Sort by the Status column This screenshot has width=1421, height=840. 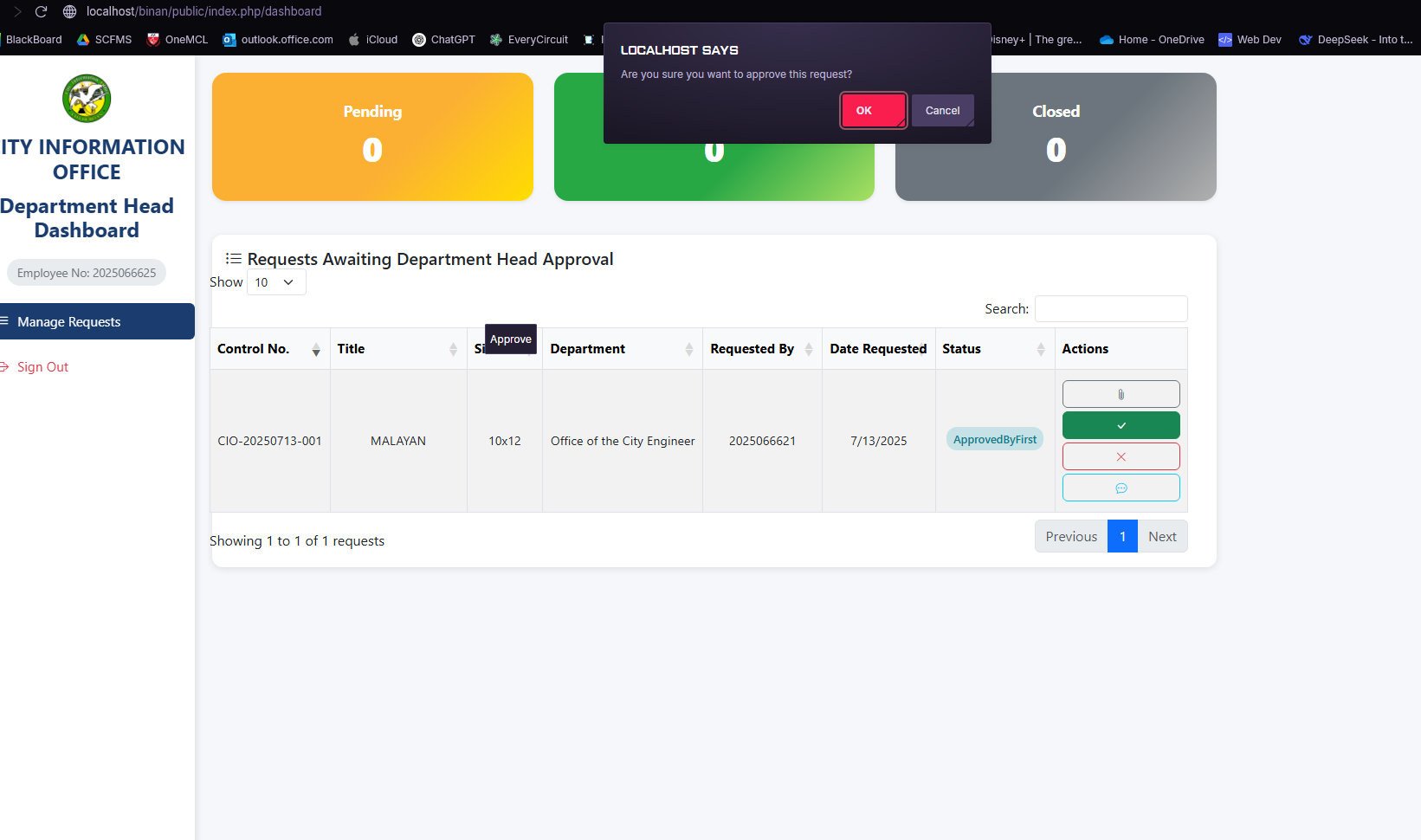(995, 349)
